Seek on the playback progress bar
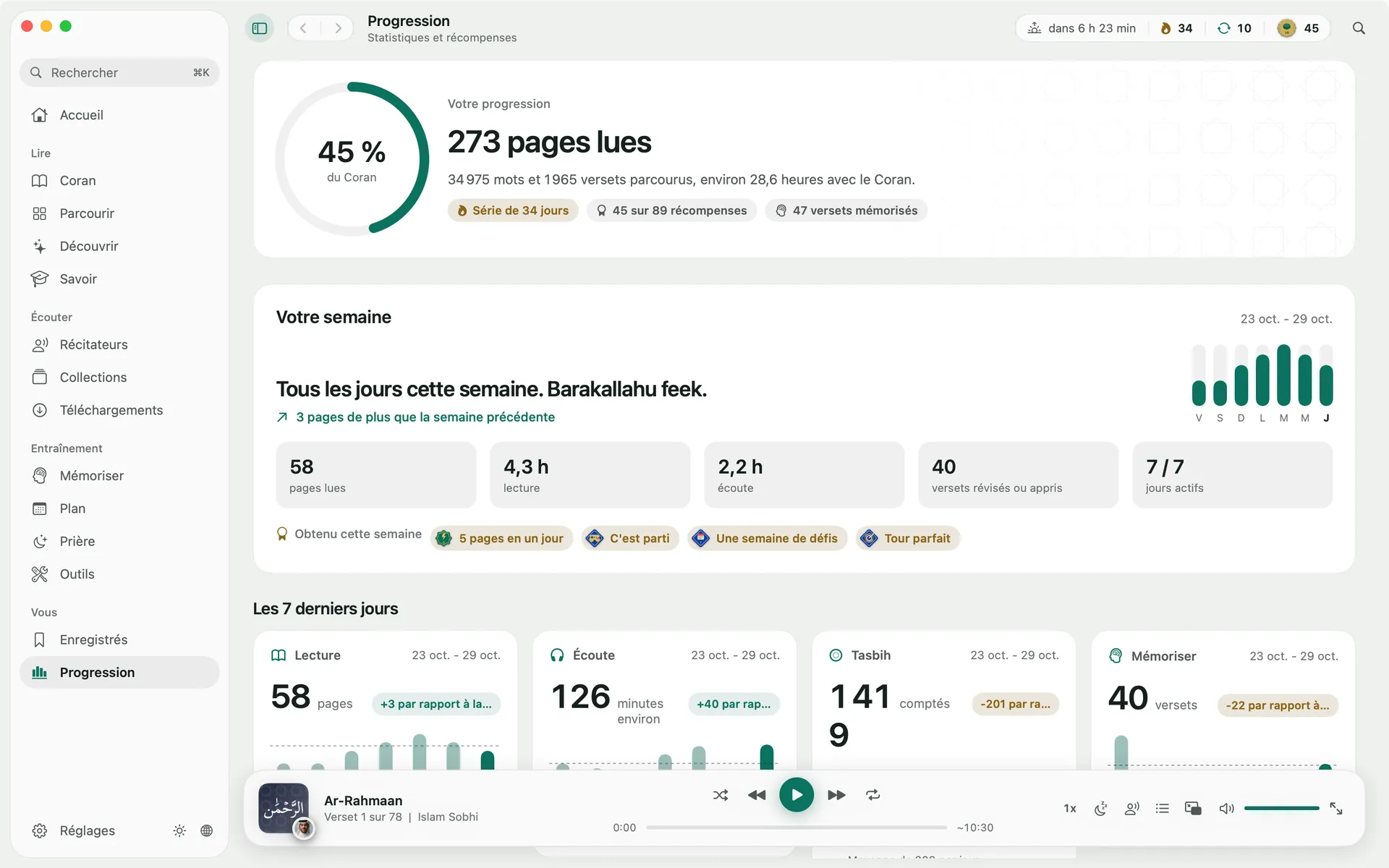This screenshot has height=868, width=1389. [x=797, y=827]
